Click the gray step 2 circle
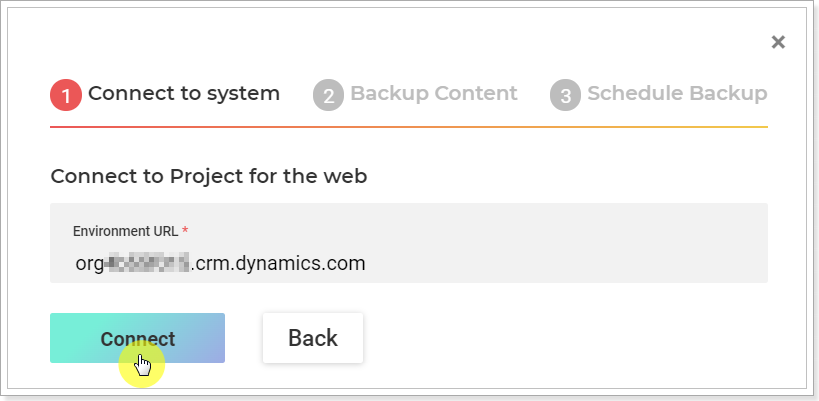Image resolution: width=819 pixels, height=401 pixels. pos(329,95)
